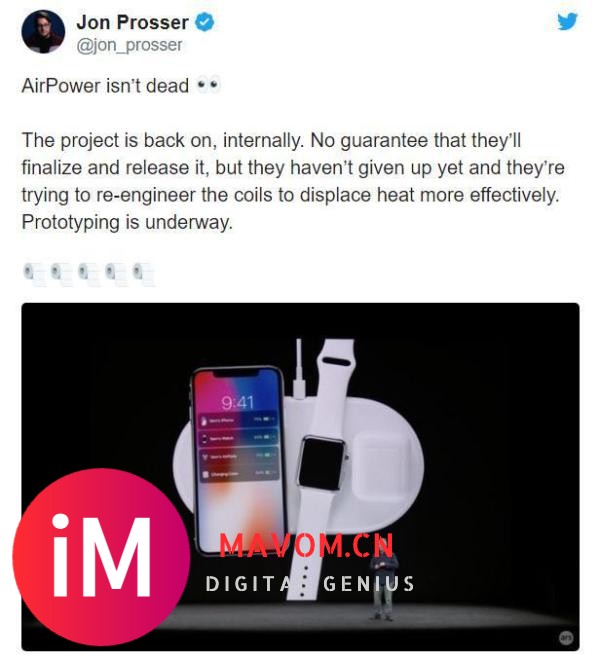This screenshot has height=661, width=600.
Task: Click the eyes emoji after 'dead'
Action: pyautogui.click(x=209, y=86)
